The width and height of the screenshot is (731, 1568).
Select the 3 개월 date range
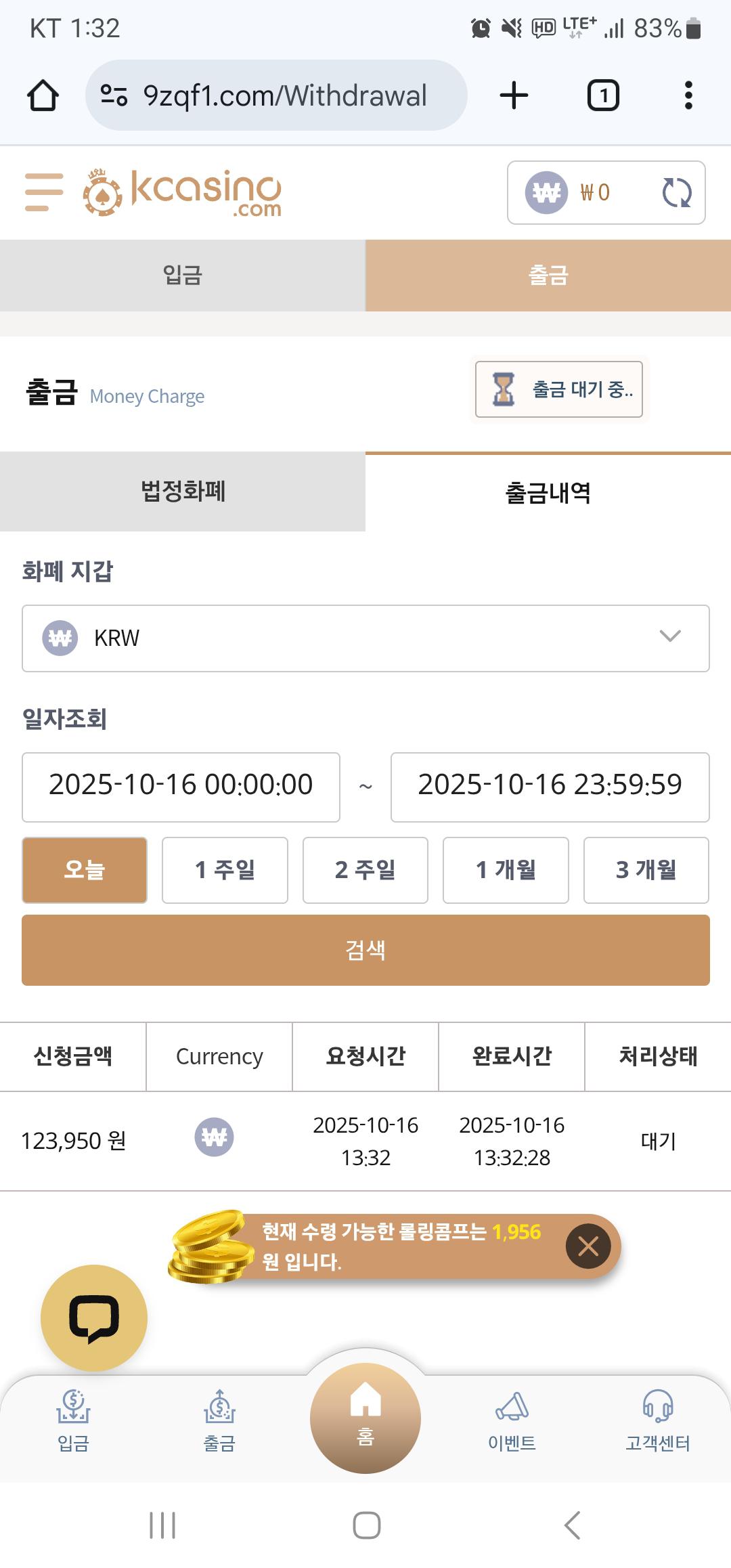646,870
